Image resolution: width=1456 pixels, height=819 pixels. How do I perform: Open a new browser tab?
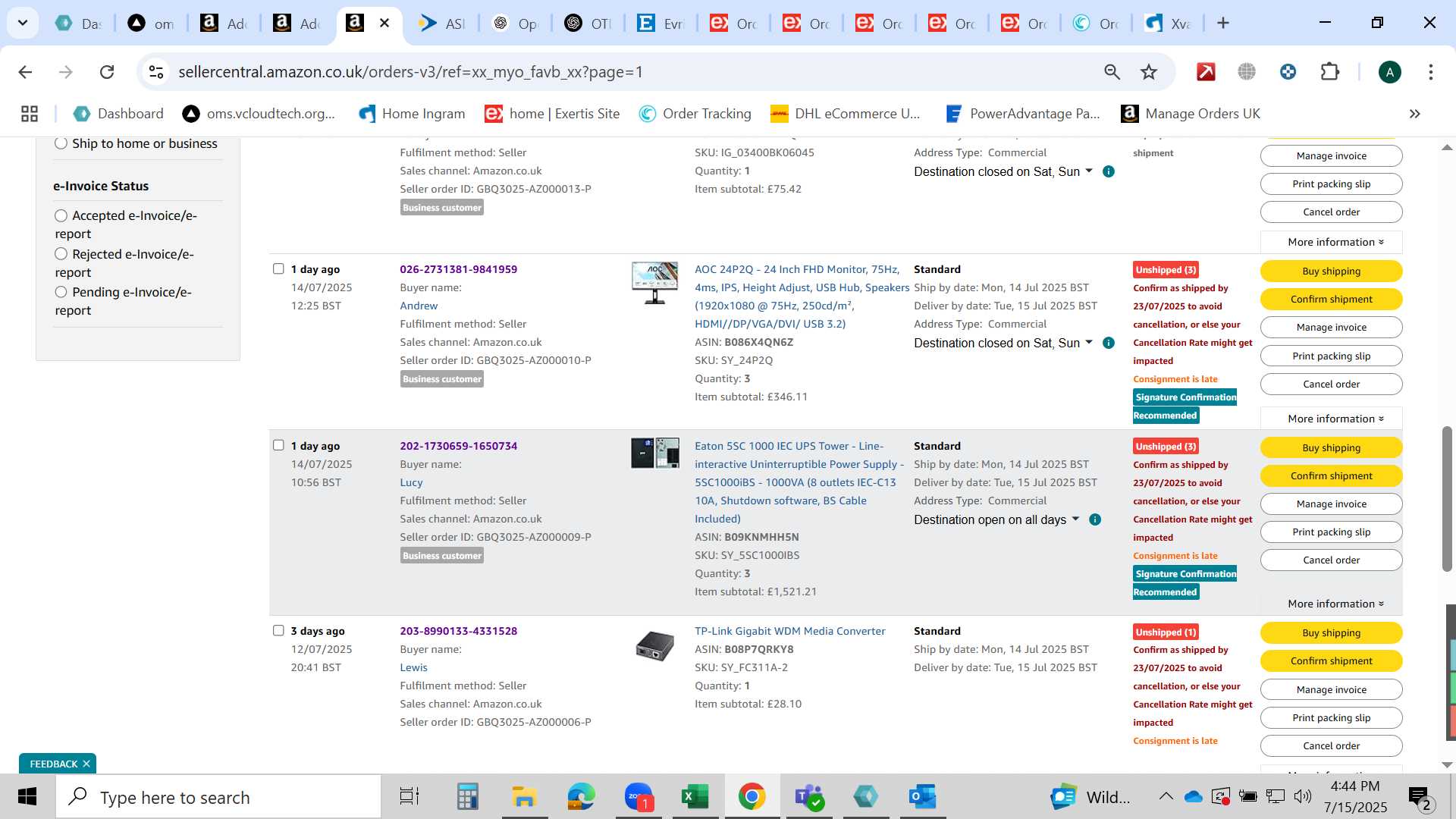pyautogui.click(x=1222, y=23)
